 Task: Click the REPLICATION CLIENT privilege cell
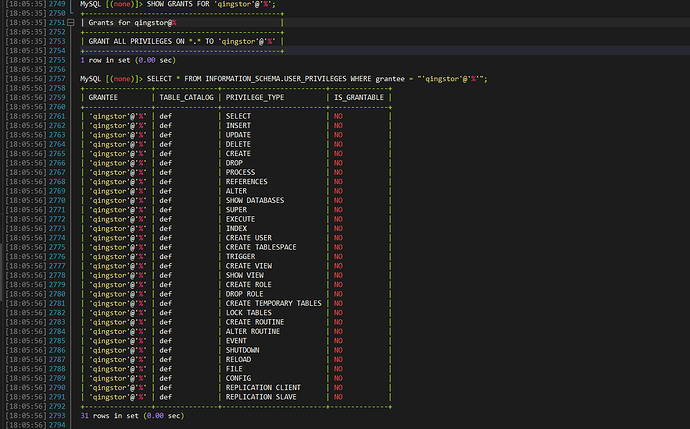(263, 387)
